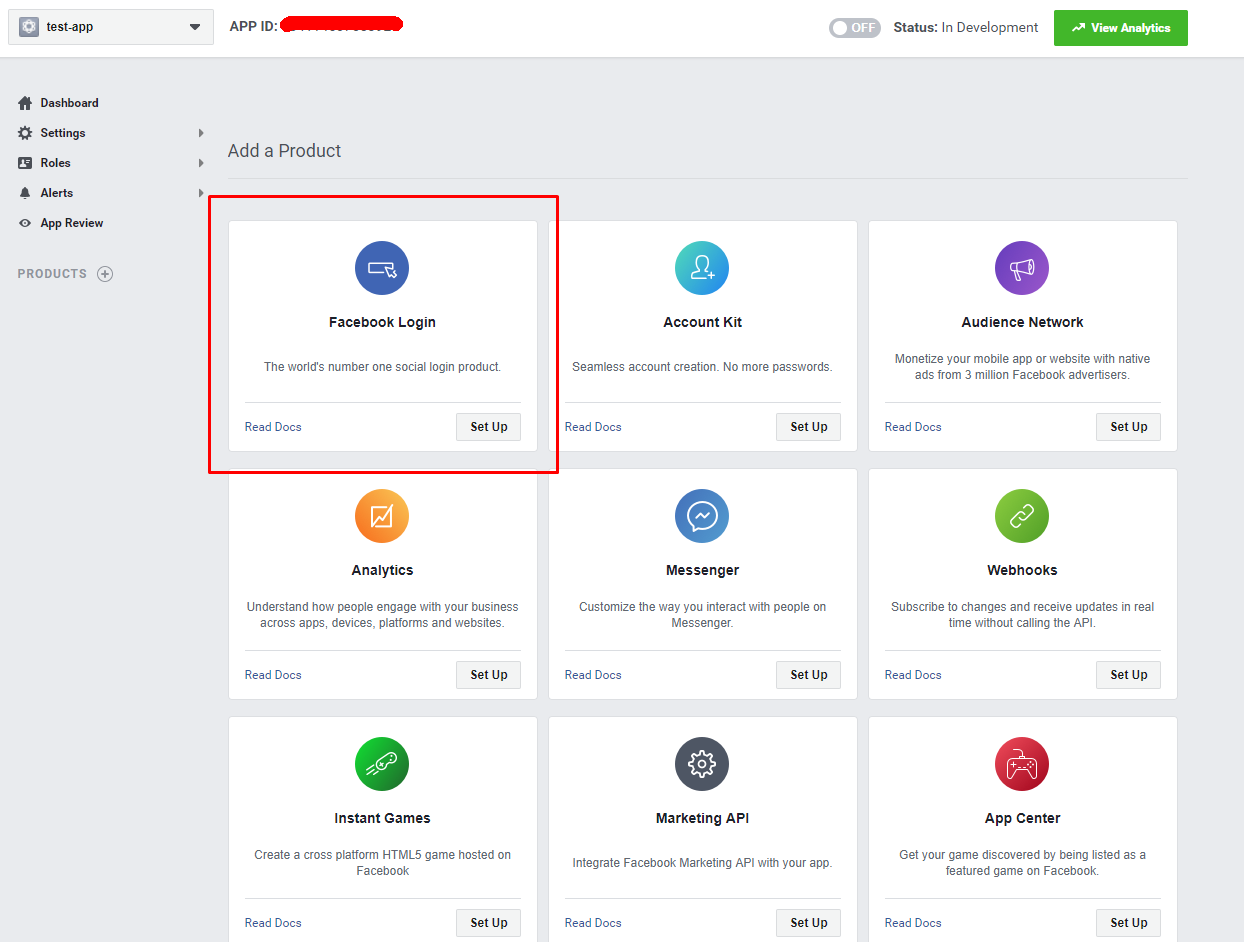1244x942 pixels.
Task: Read Docs for Analytics
Action: [x=273, y=675]
